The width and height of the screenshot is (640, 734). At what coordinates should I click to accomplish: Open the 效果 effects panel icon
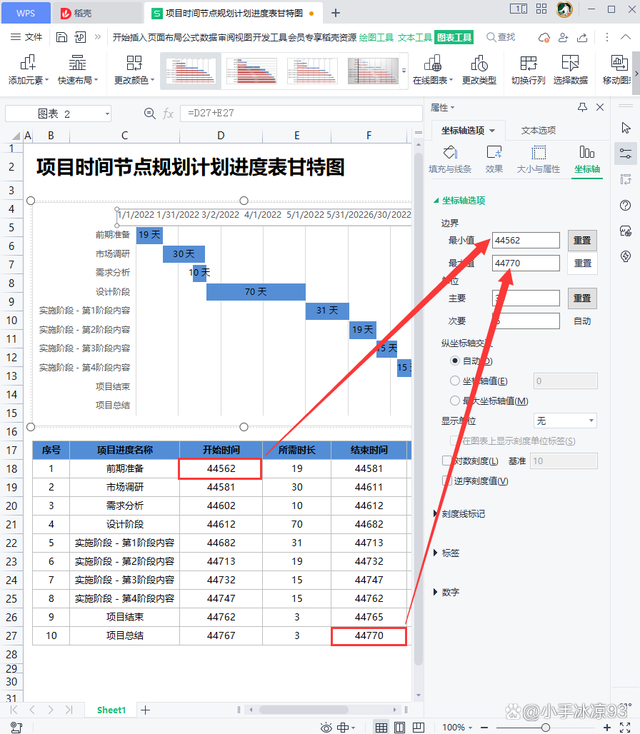coord(494,159)
